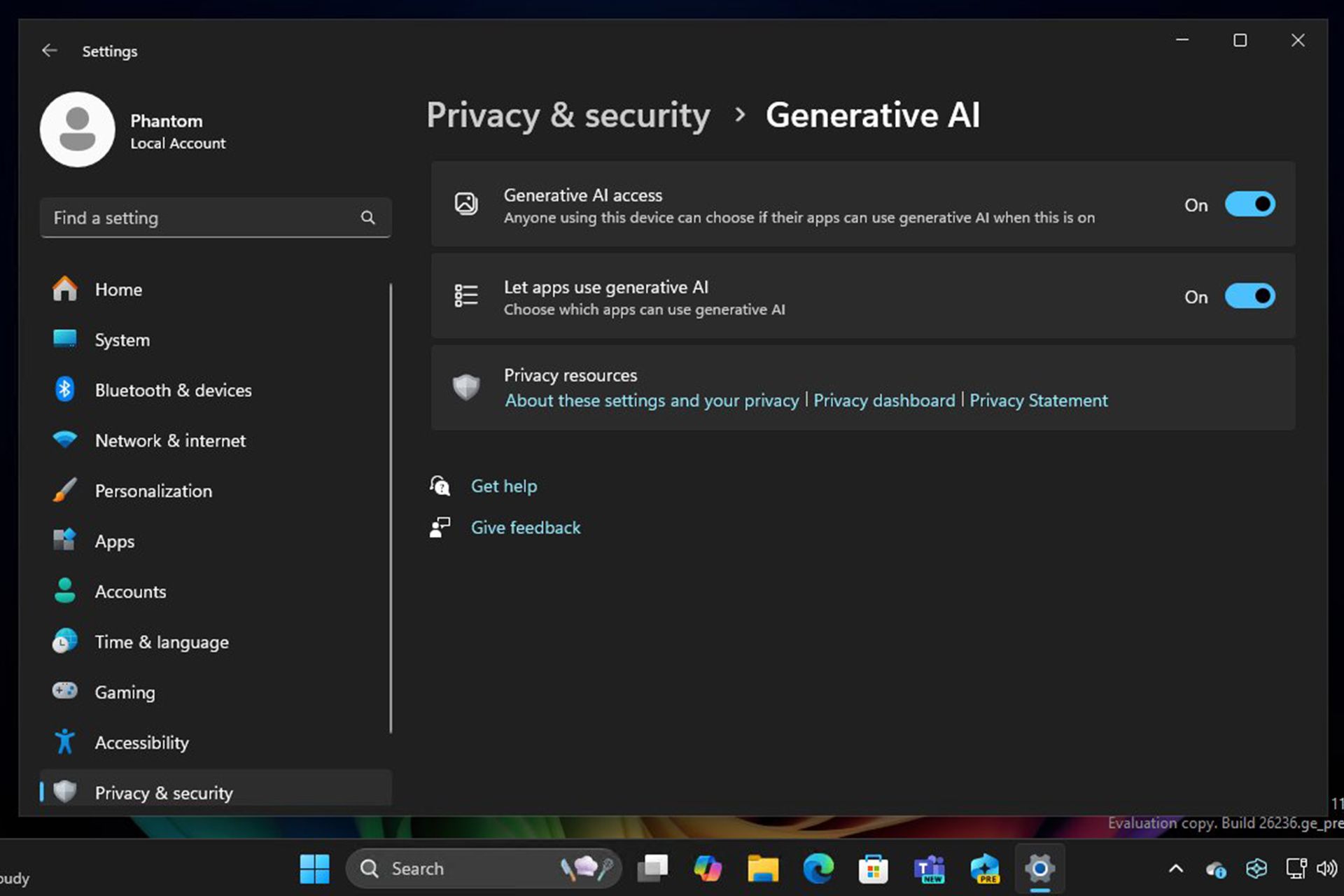Click the back arrow in Settings
This screenshot has height=896, width=1344.
(x=49, y=50)
